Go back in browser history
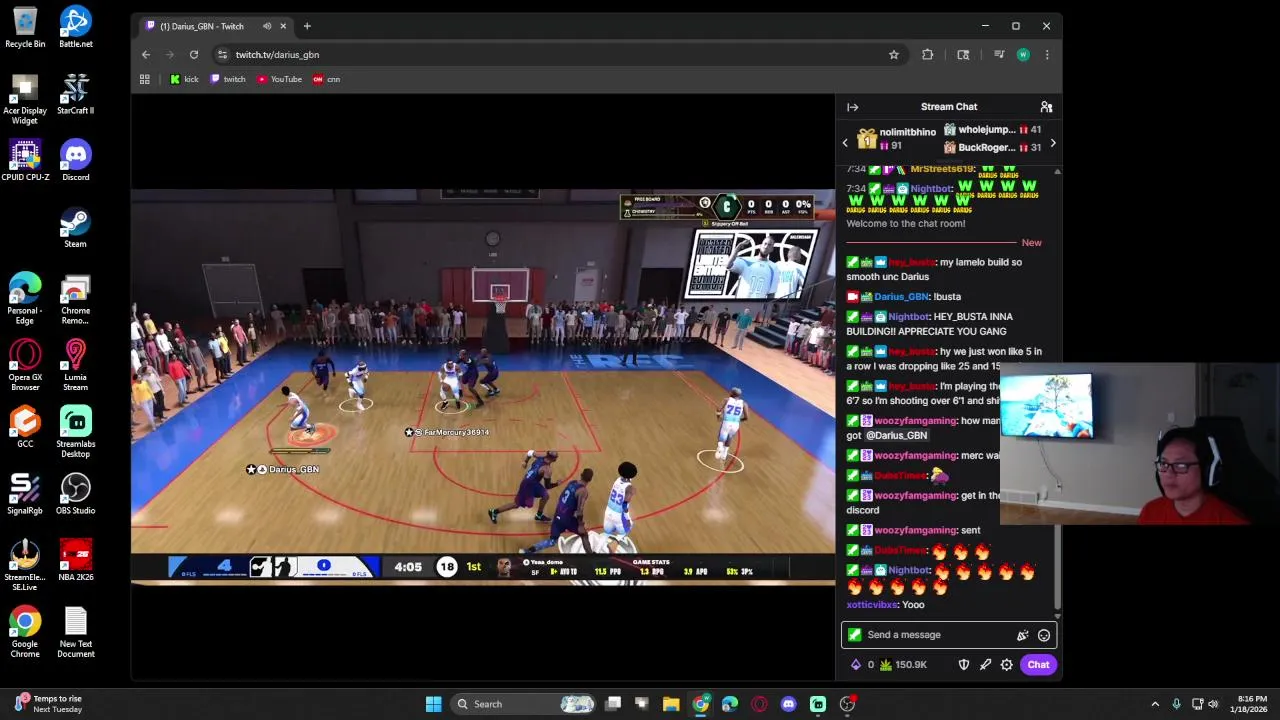Image resolution: width=1280 pixels, height=720 pixels. [146, 55]
